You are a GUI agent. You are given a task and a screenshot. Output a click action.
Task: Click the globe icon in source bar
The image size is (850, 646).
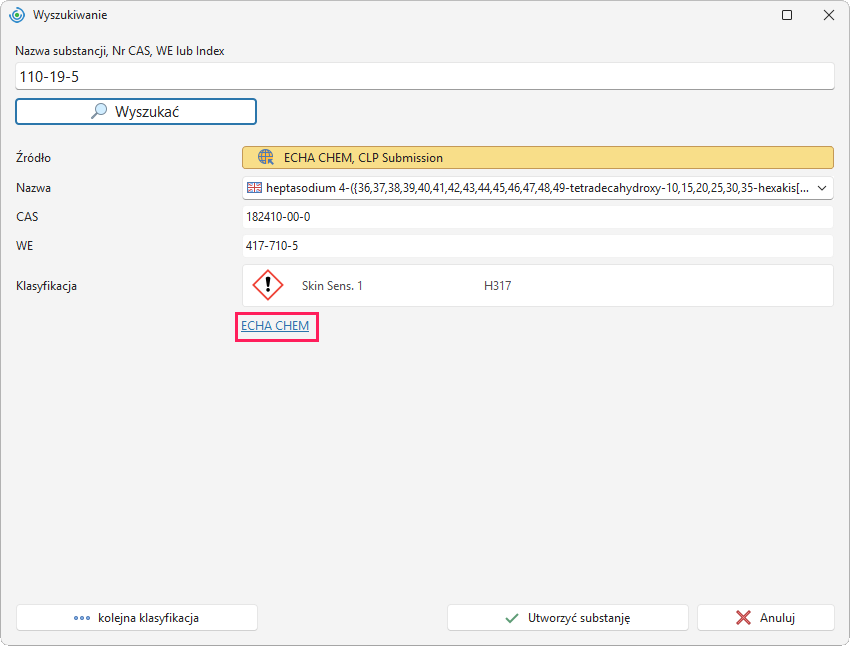[x=266, y=158]
